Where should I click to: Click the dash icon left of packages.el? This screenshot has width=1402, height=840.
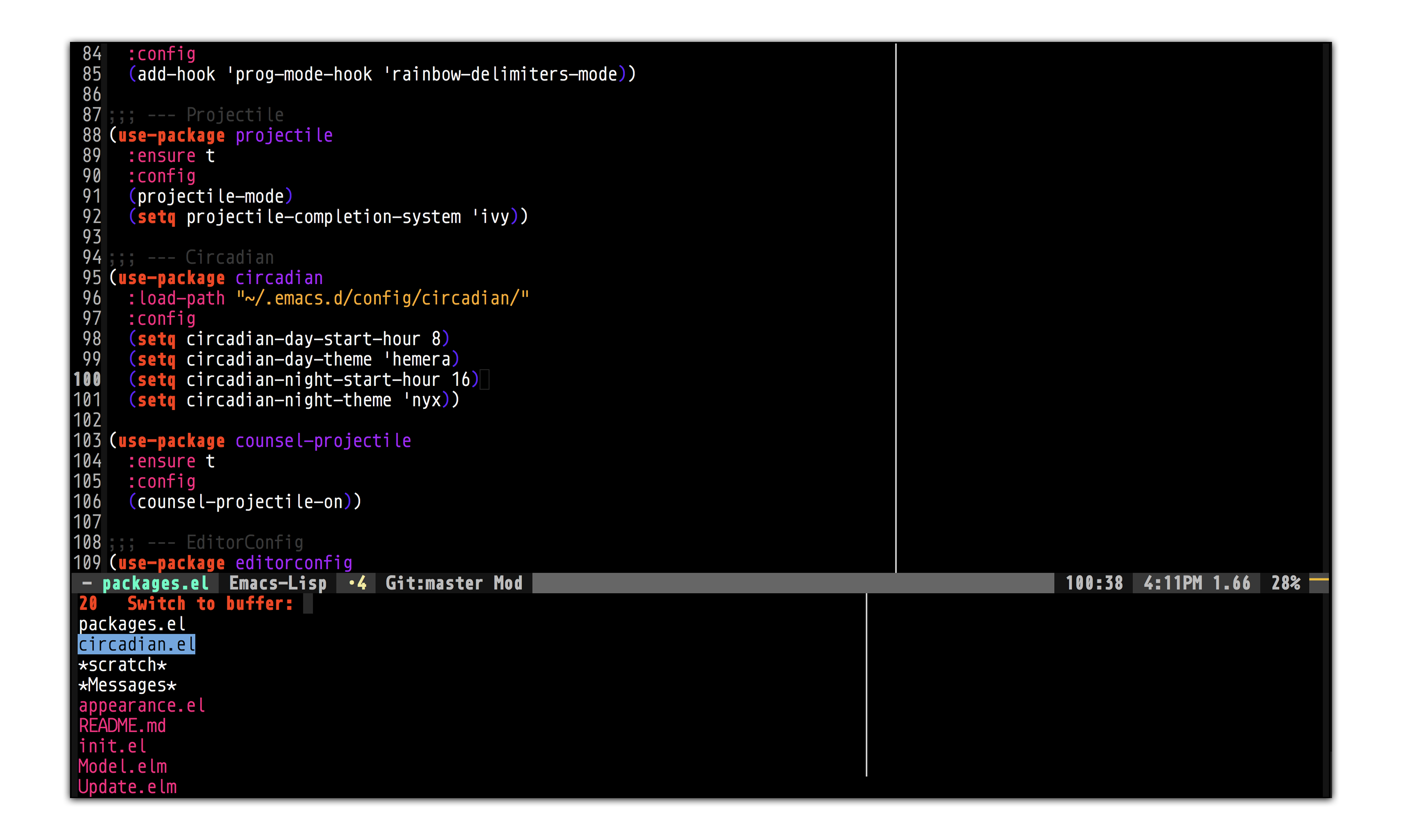point(87,583)
